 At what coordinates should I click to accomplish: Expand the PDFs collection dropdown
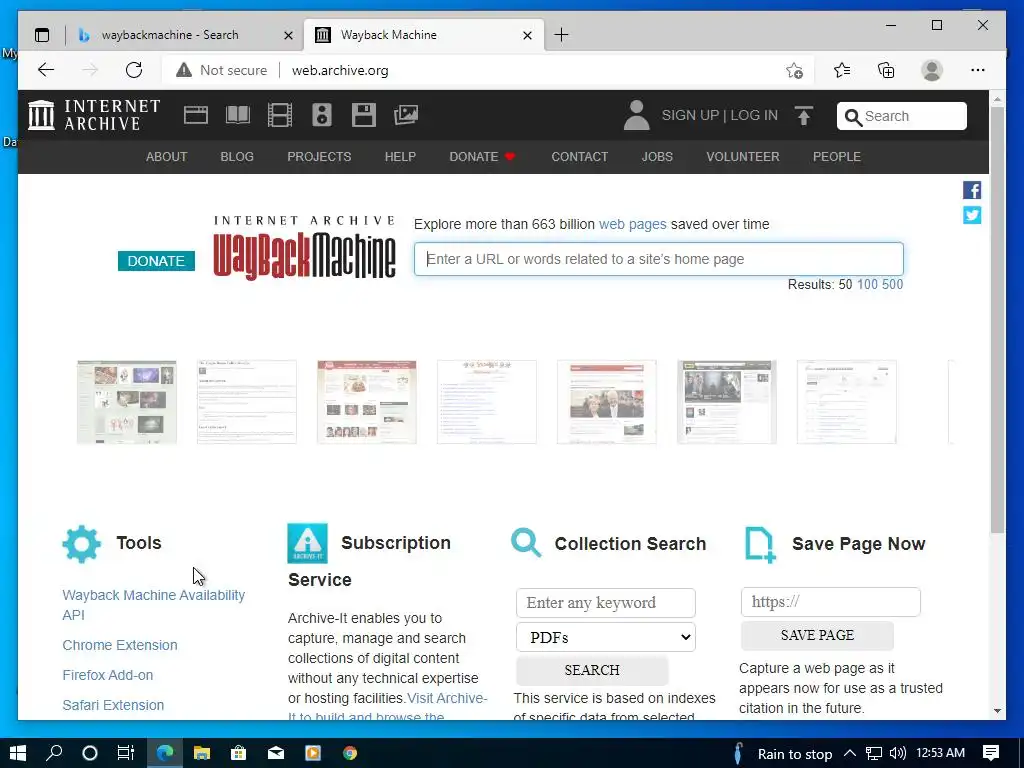[x=605, y=637]
